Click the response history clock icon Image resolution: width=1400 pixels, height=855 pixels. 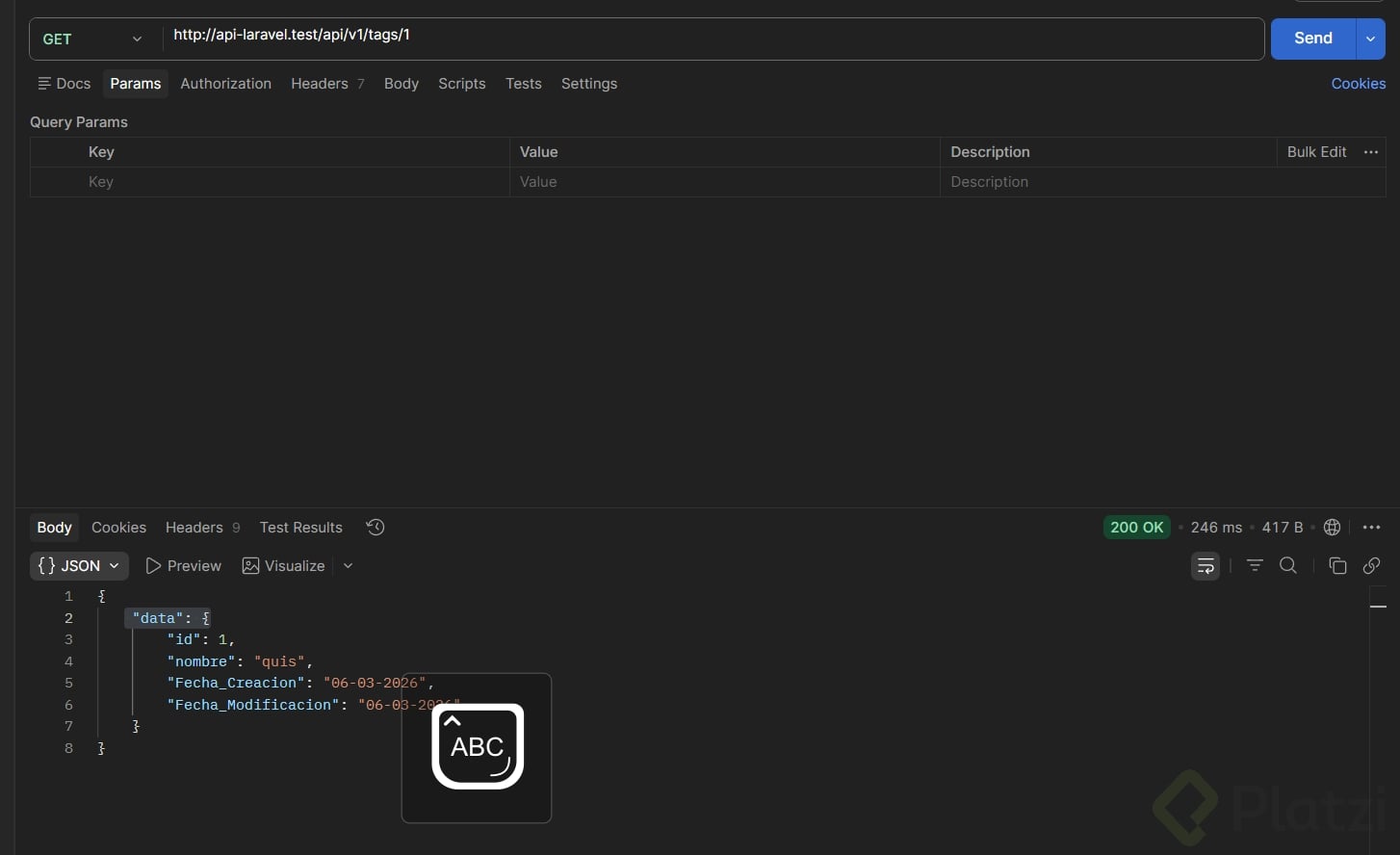(x=376, y=527)
